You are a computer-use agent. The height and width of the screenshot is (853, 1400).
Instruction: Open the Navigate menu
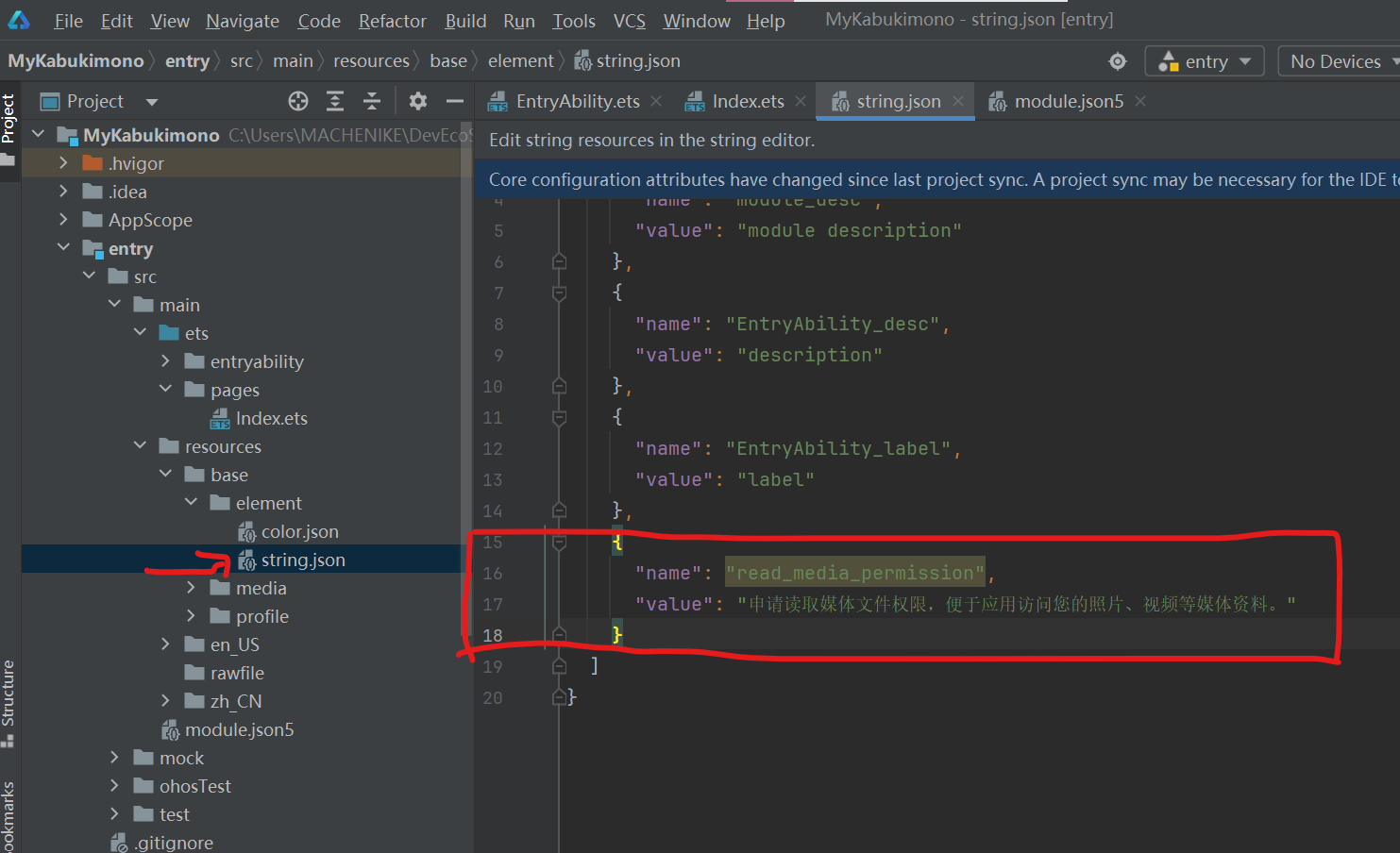click(x=243, y=21)
